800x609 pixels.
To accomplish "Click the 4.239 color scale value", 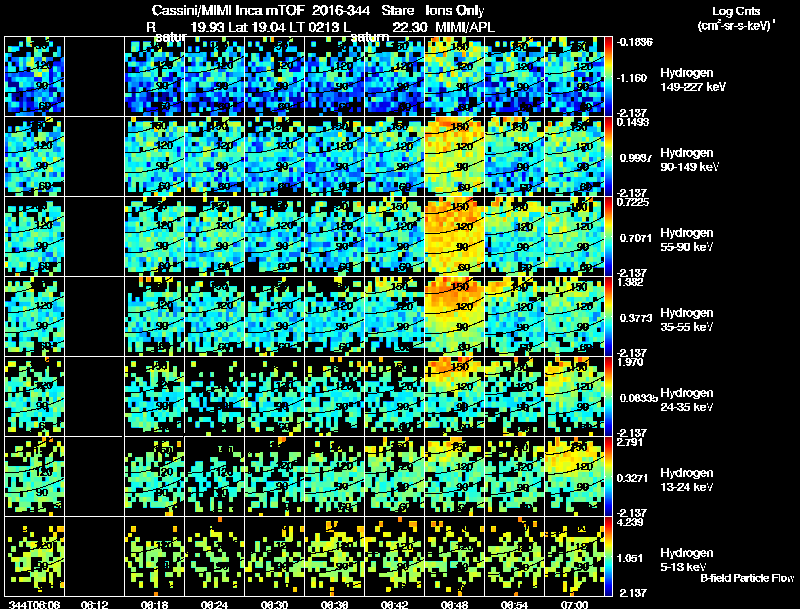I will pos(630,522).
